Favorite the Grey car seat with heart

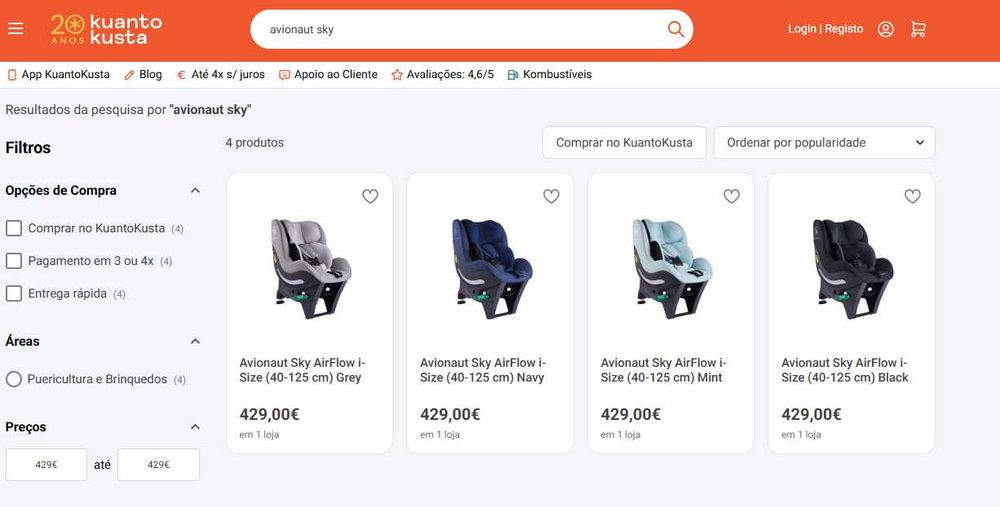point(370,196)
